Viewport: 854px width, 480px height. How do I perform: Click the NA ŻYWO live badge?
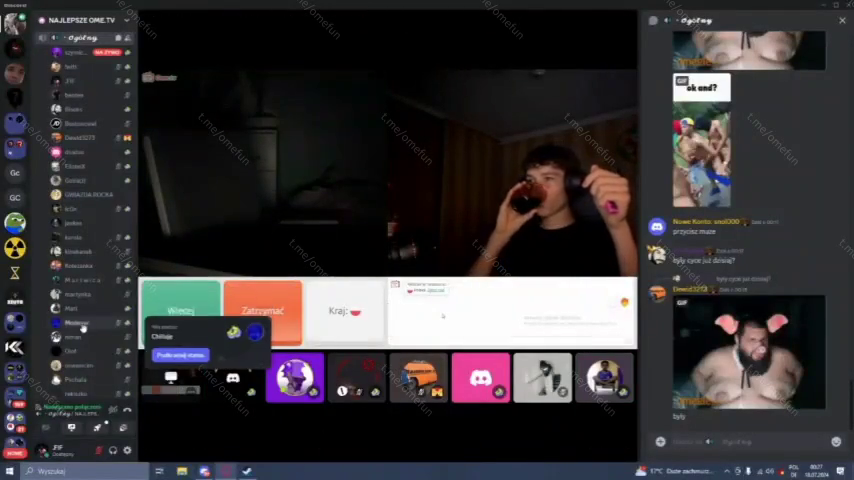coord(107,52)
